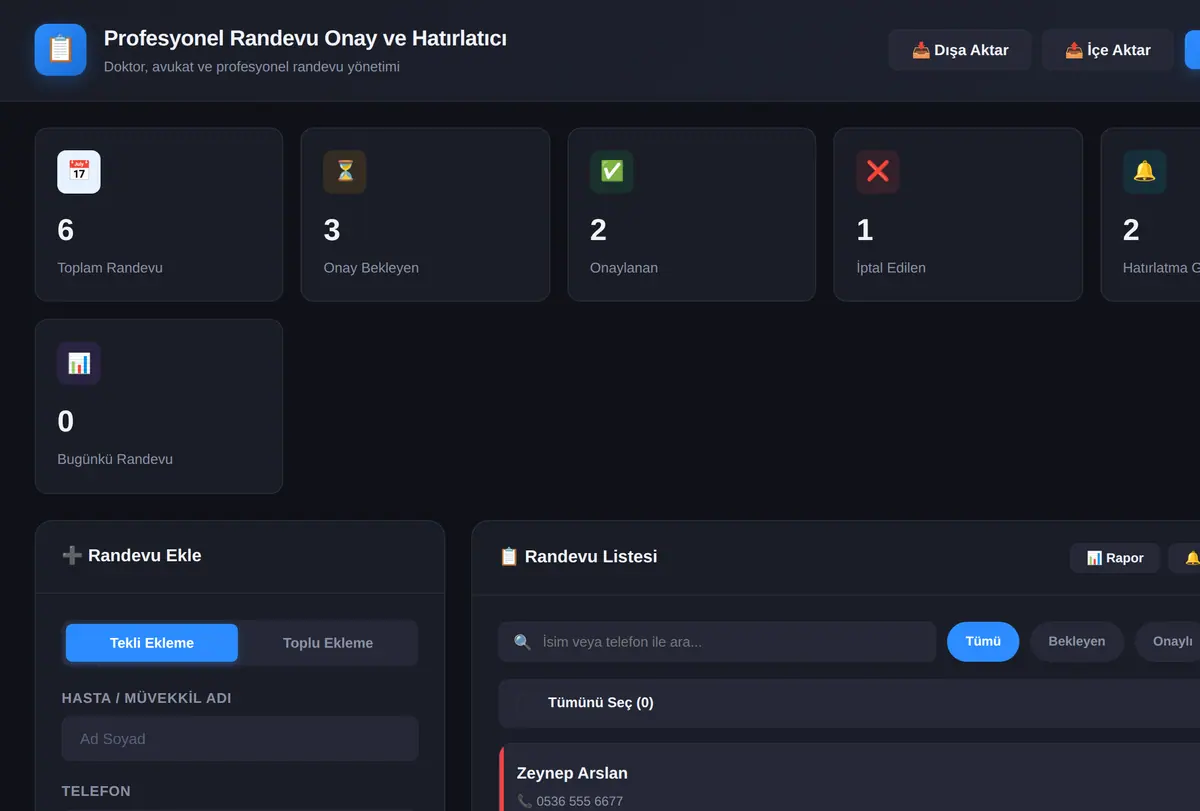The image size is (1200, 811).
Task: Click the Randevu Ekle heading
Action: [x=145, y=556]
